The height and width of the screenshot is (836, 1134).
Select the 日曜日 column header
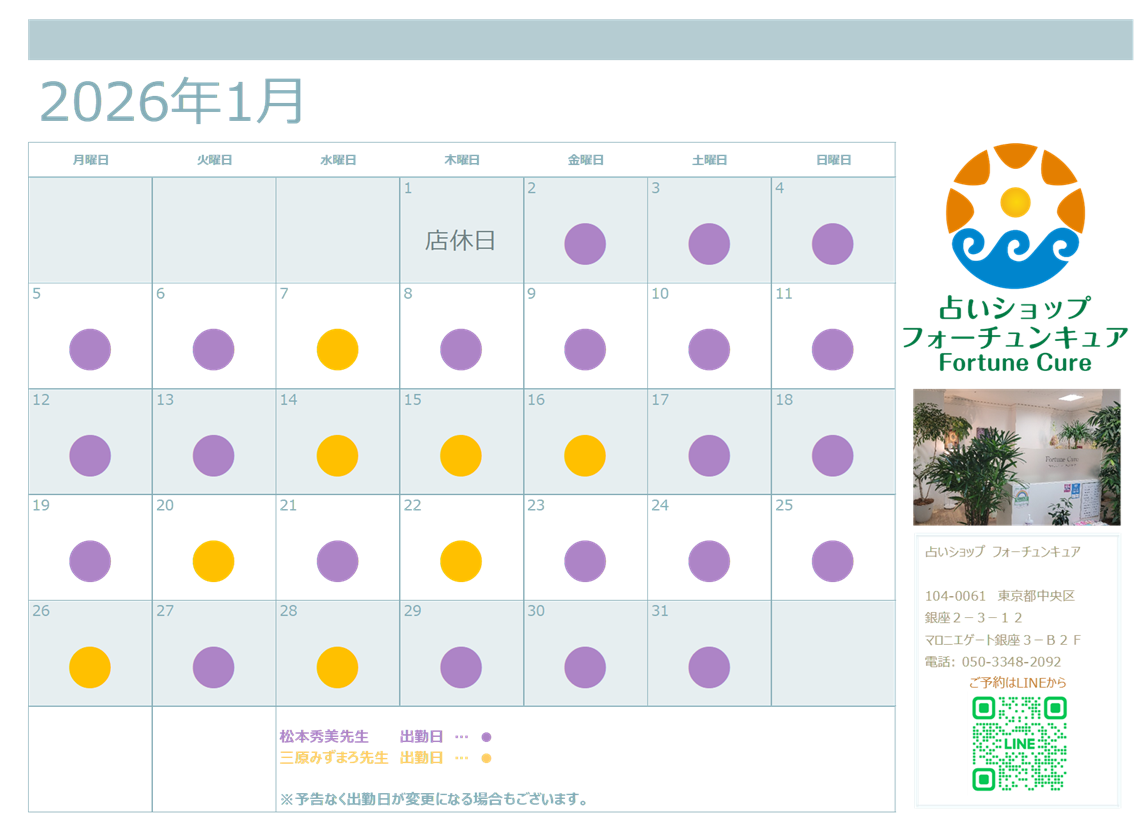833,160
